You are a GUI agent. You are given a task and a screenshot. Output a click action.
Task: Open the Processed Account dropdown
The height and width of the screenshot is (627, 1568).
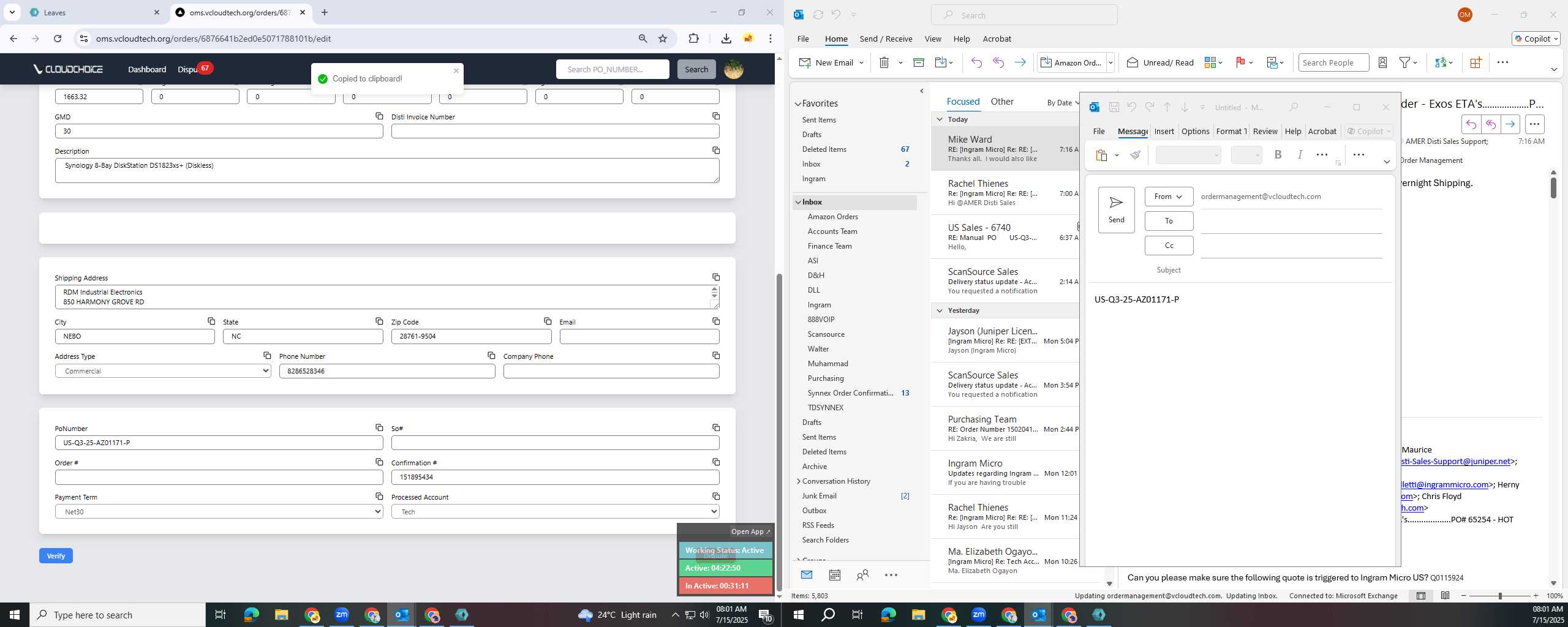click(x=555, y=512)
